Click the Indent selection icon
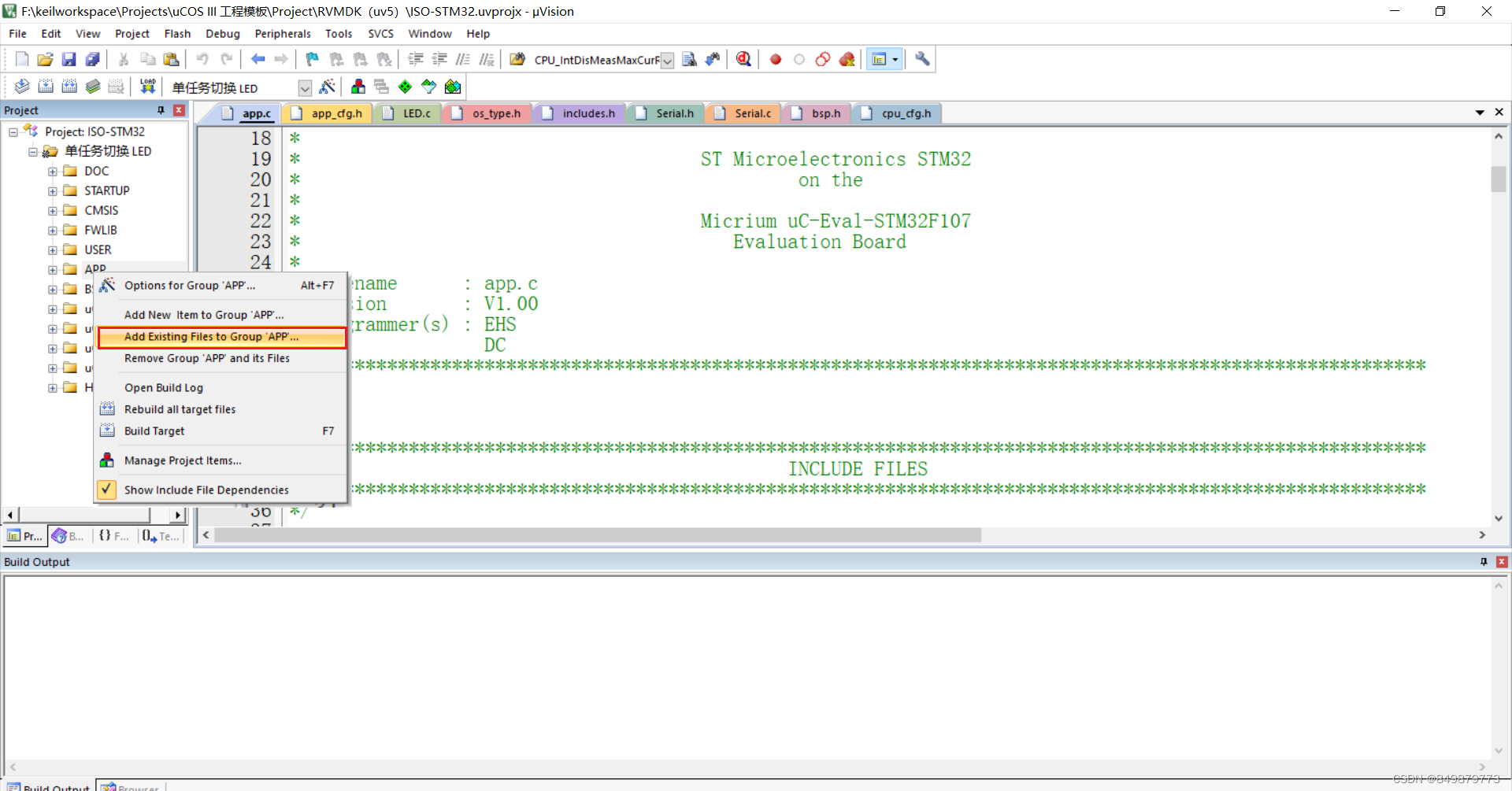 (x=416, y=60)
